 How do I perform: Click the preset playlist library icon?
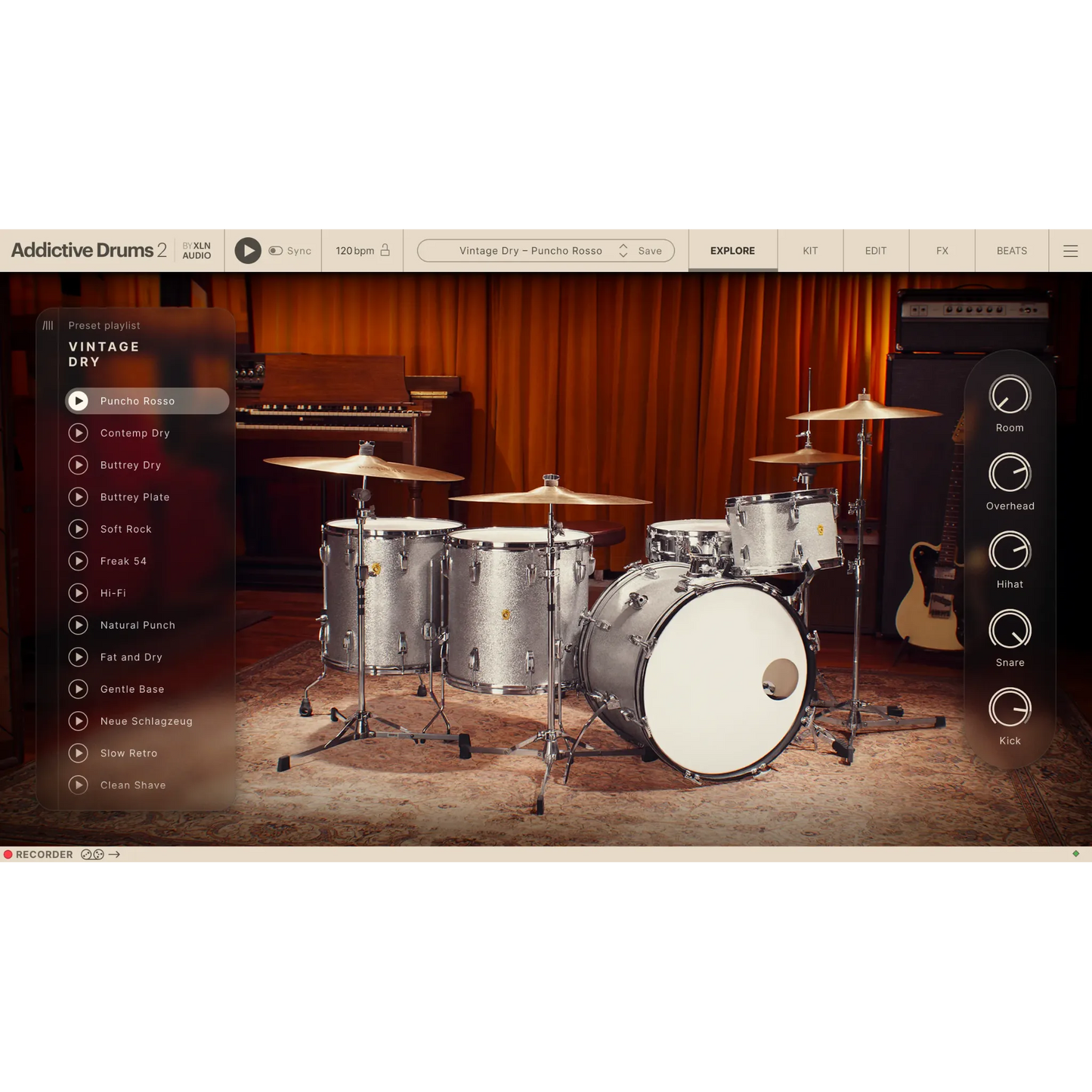48,326
